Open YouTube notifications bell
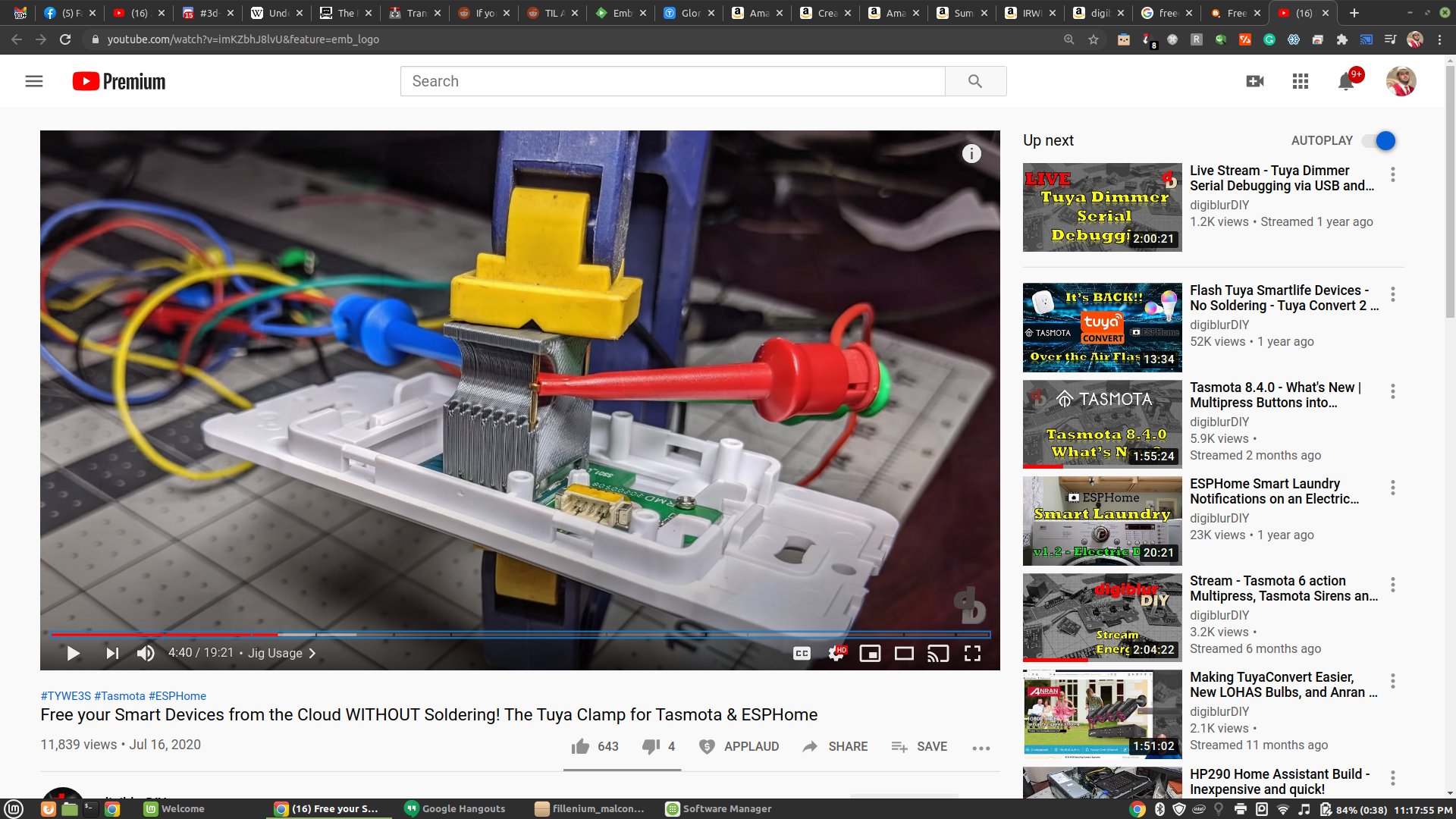Image resolution: width=1456 pixels, height=819 pixels. [1346, 81]
